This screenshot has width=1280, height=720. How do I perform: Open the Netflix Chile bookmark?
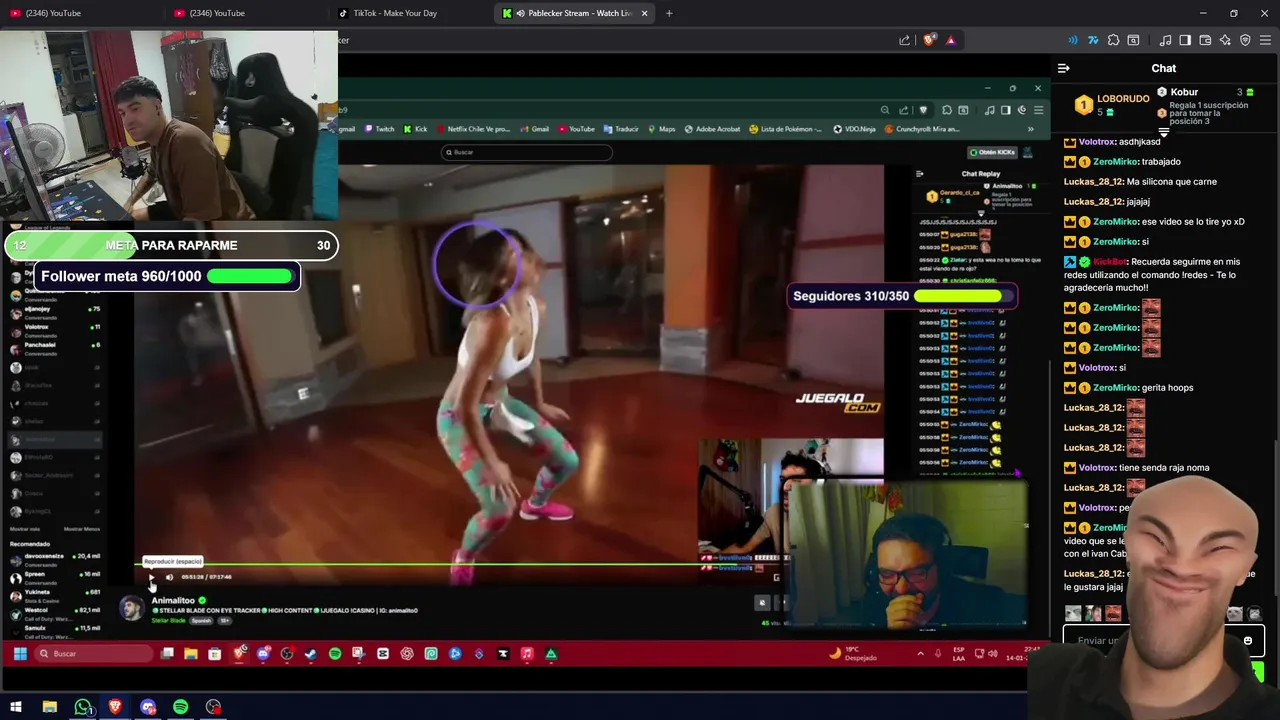tap(472, 129)
